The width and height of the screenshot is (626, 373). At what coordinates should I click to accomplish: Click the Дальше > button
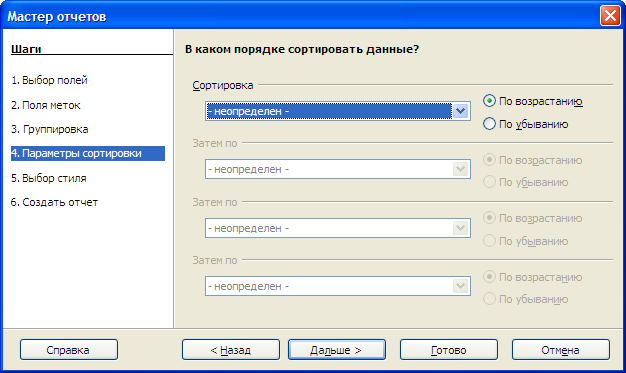[x=337, y=350]
